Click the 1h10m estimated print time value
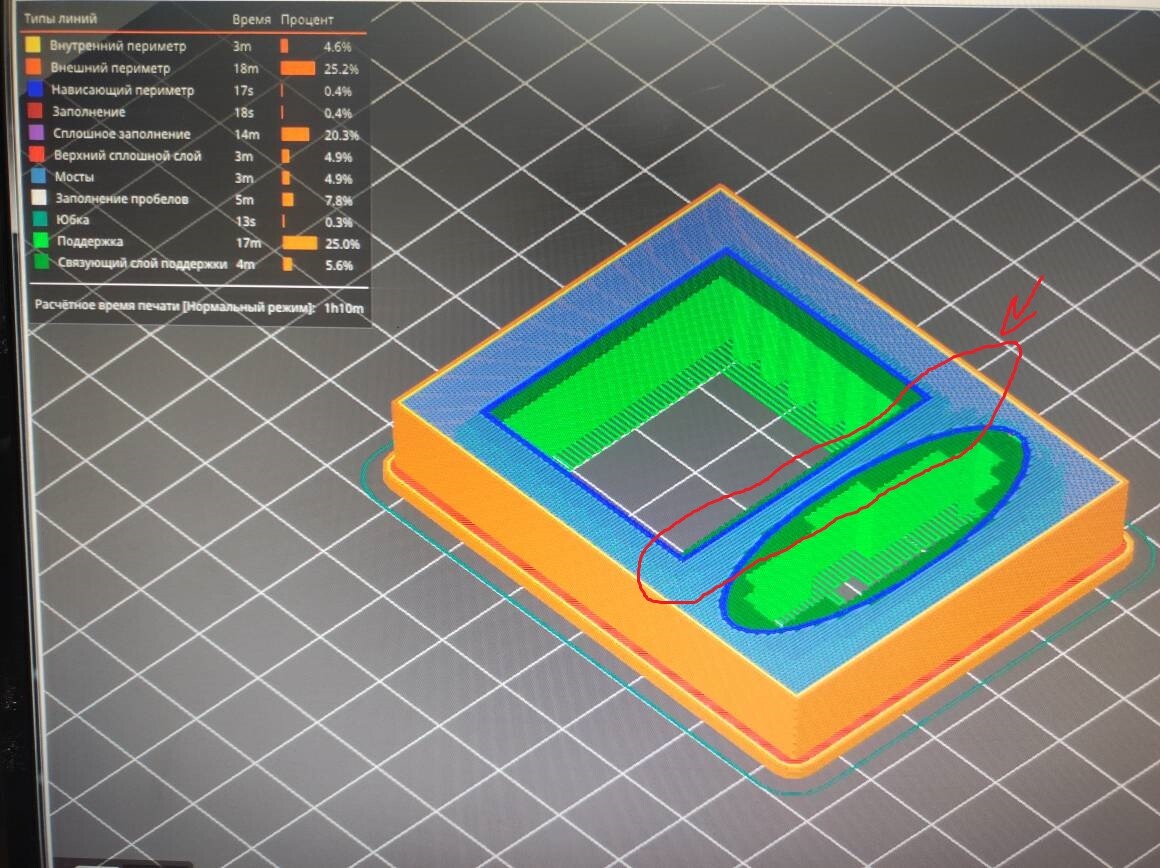 [343, 308]
